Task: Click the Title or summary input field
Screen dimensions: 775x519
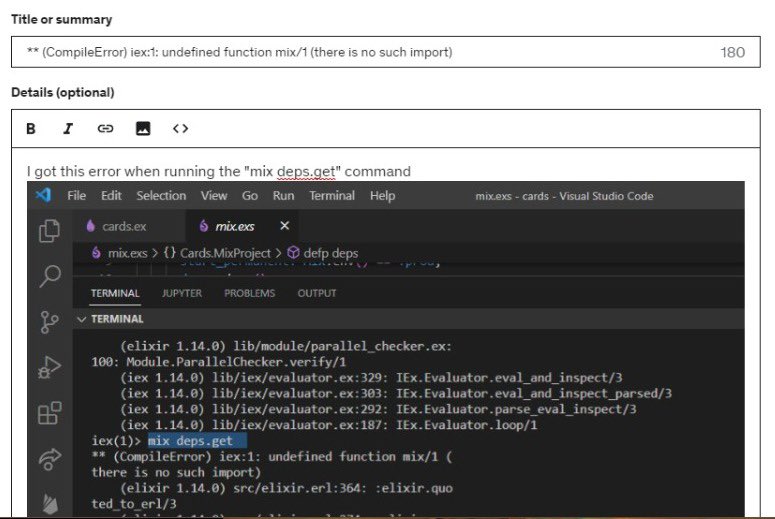Action: (386, 52)
